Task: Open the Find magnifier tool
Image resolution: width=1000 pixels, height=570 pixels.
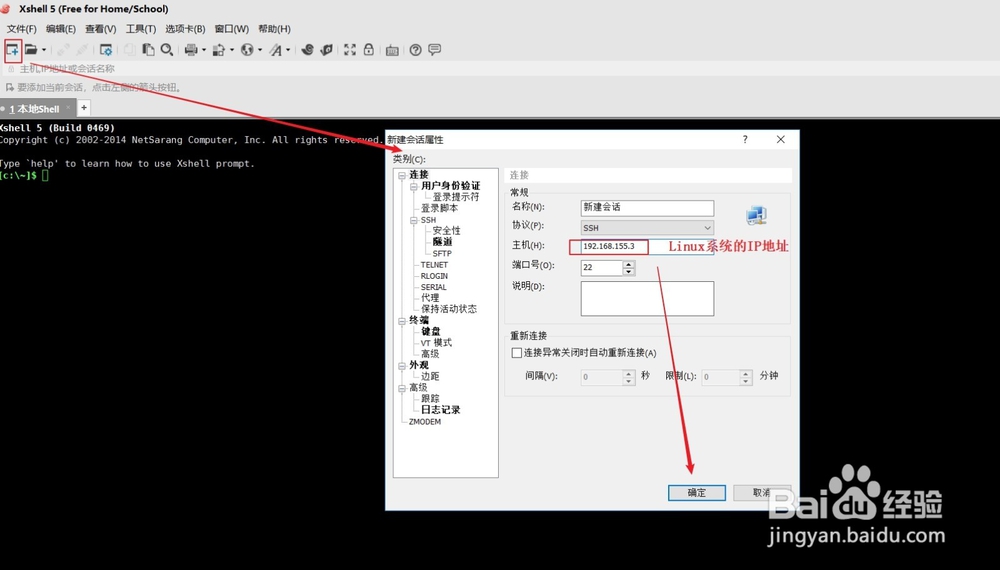Action: (167, 50)
